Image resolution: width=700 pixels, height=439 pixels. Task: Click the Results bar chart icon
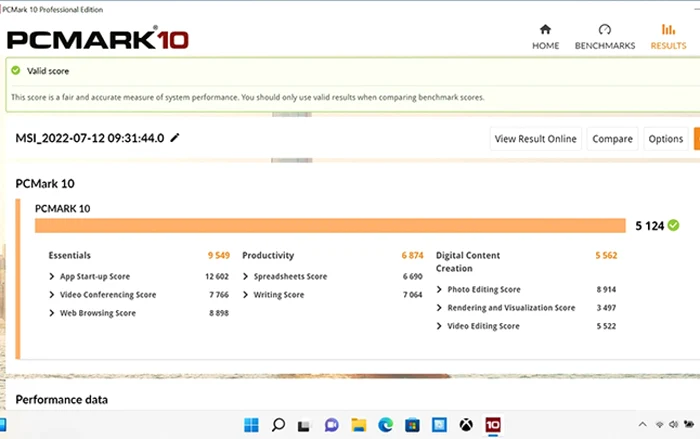click(668, 29)
